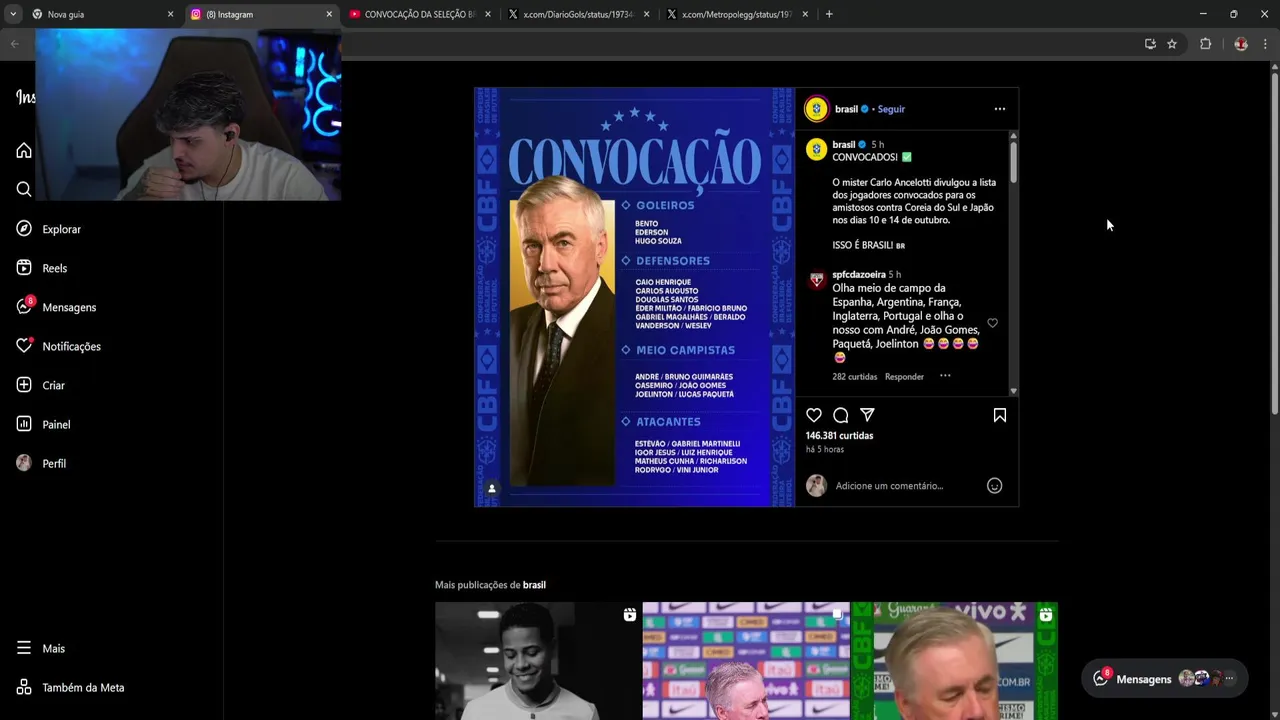Open Instagram Home from sidebar
1280x720 pixels.
[x=24, y=151]
